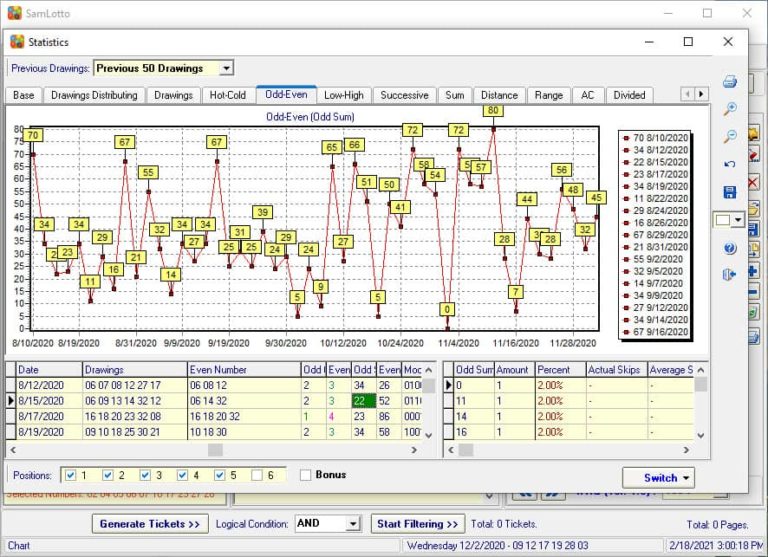Viewport: 768px width, 557px height.
Task: Toggle the Bonus checkbox
Action: coord(306,475)
